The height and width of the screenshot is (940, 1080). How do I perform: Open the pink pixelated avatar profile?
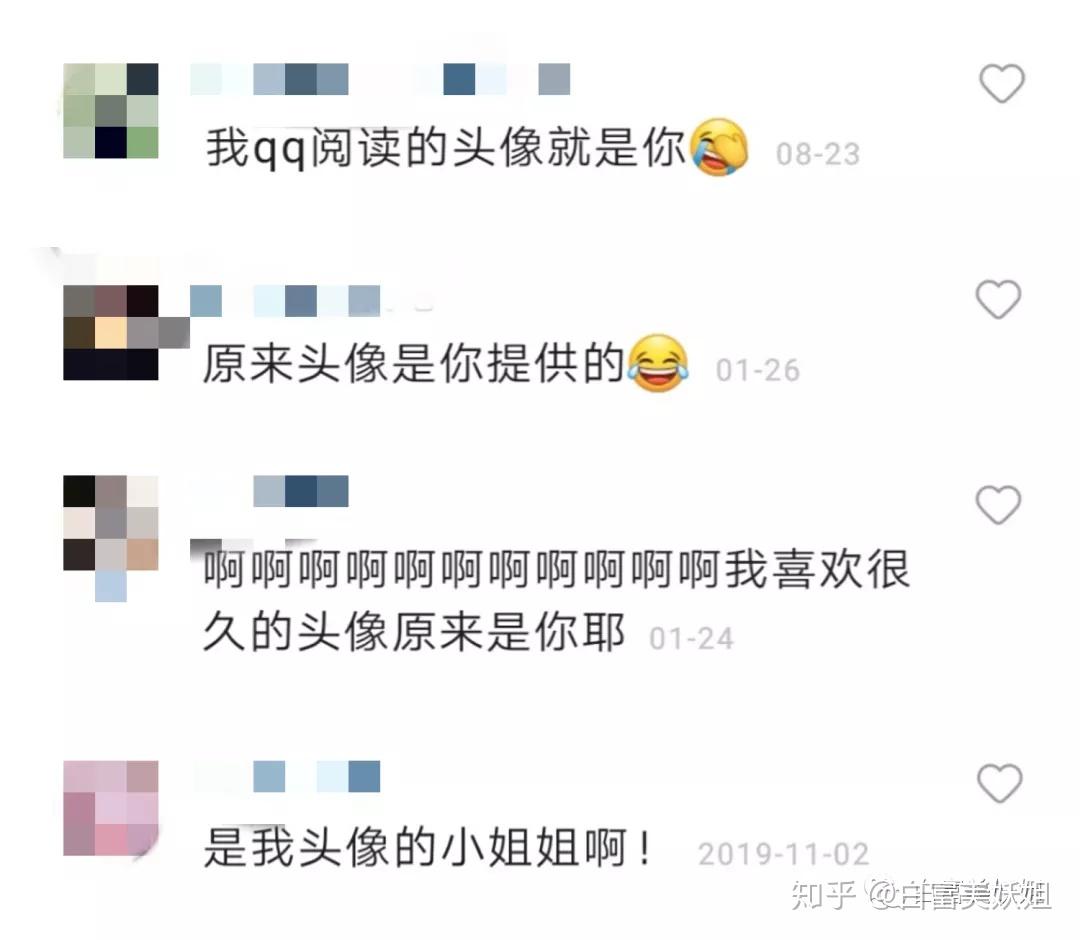point(111,808)
